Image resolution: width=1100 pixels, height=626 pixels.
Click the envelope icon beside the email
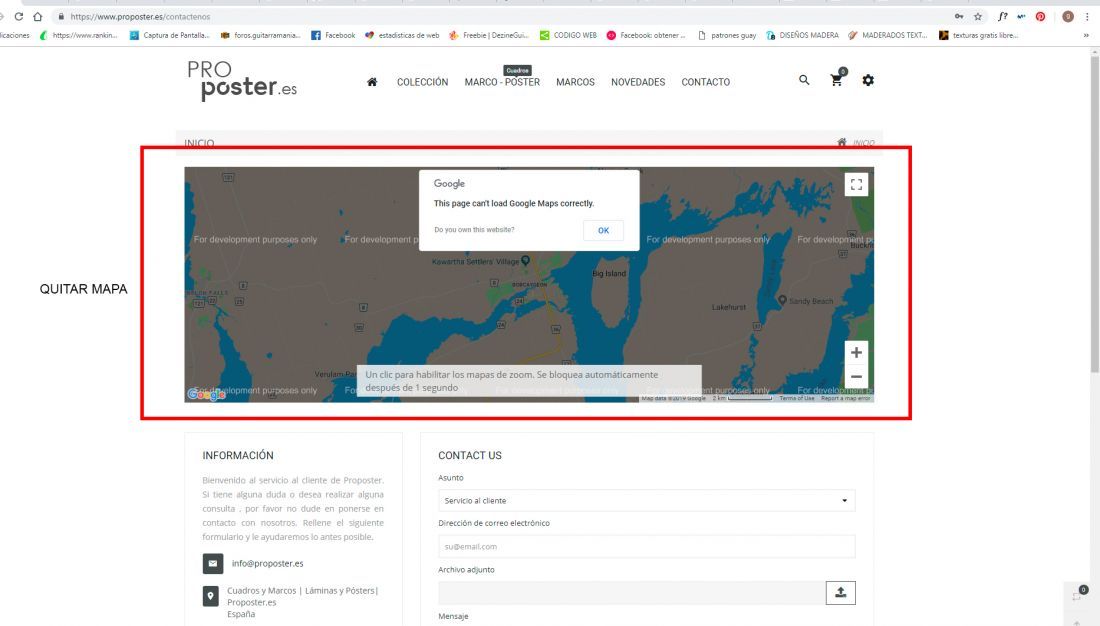tap(213, 563)
